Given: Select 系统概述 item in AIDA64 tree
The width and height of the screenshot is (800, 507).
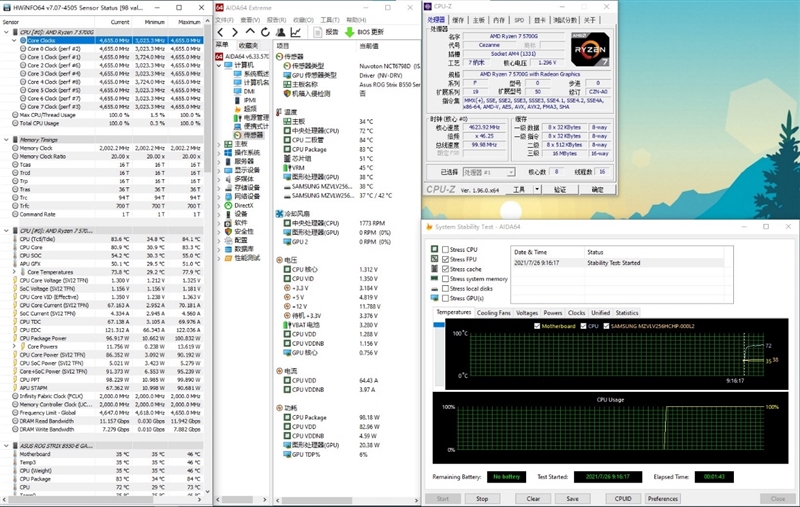Looking at the screenshot, I should 251,73.
